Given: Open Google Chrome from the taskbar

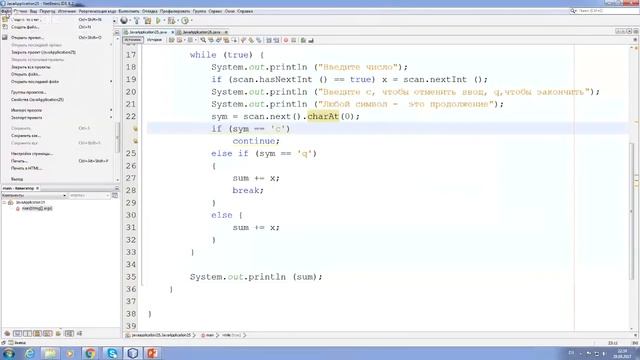Looking at the screenshot, I should [x=90, y=353].
